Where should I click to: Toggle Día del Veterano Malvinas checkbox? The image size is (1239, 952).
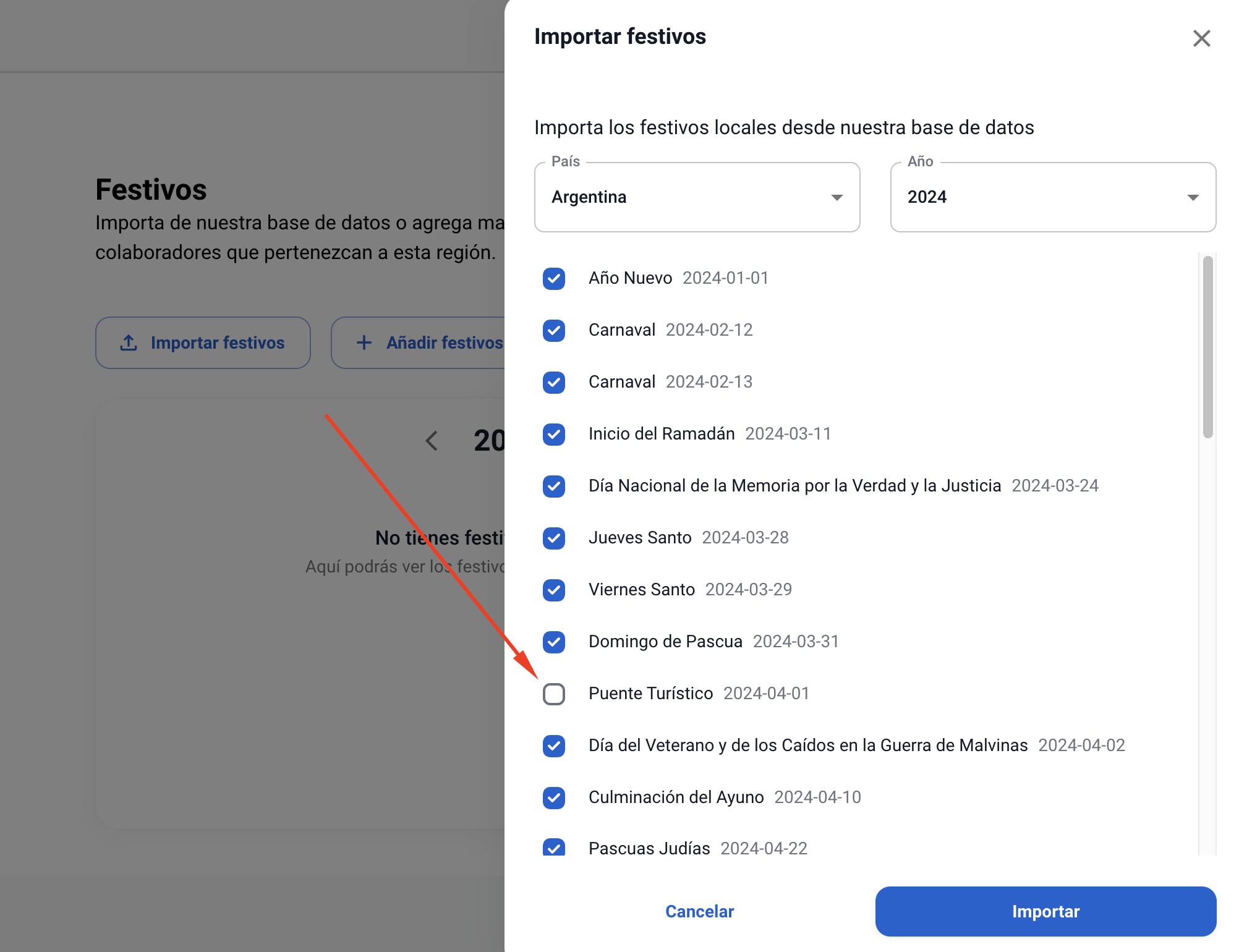point(554,746)
